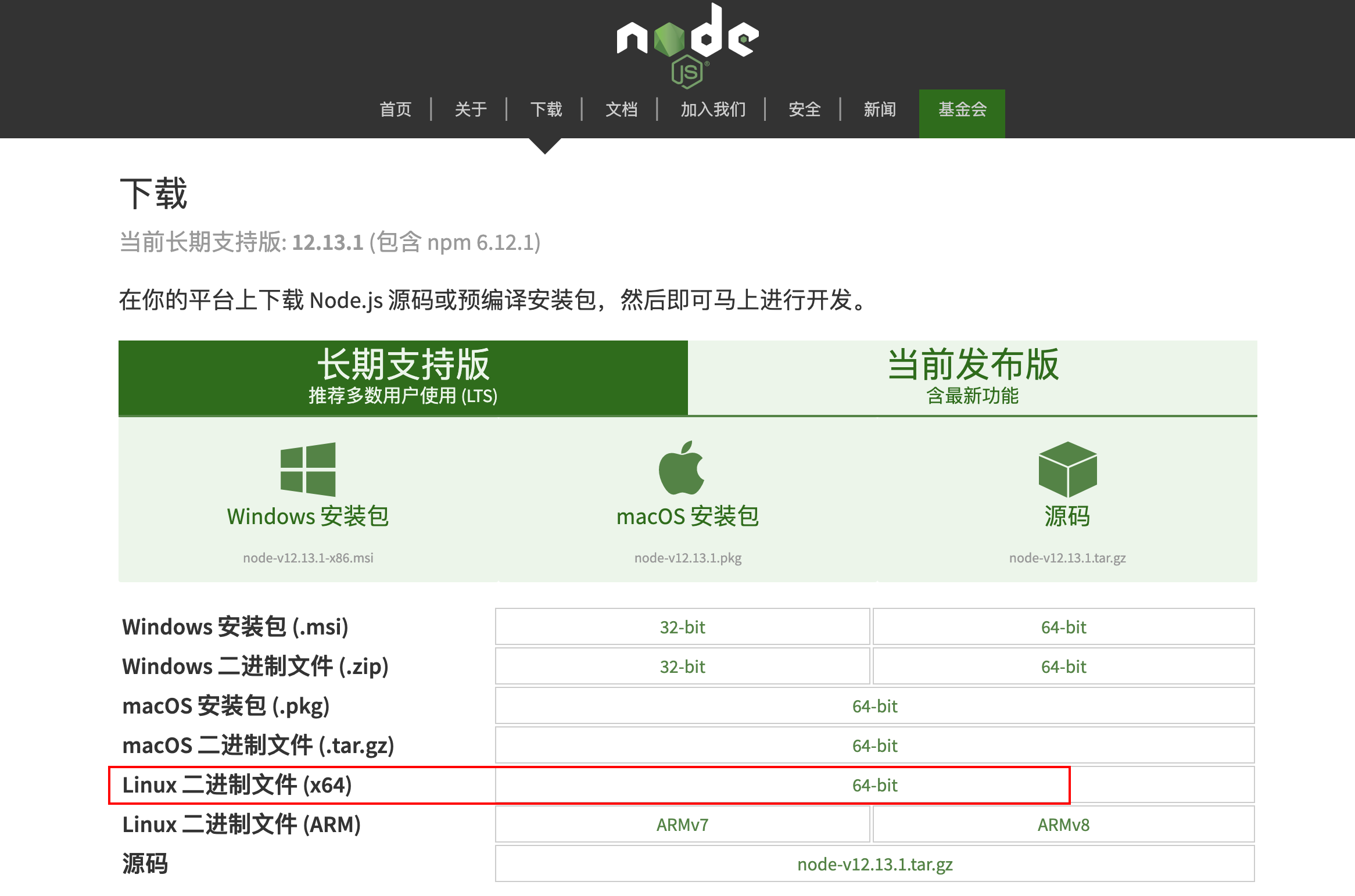
Task: Download 64-bit Windows 二进制文件 (.zip)
Action: (x=1064, y=666)
